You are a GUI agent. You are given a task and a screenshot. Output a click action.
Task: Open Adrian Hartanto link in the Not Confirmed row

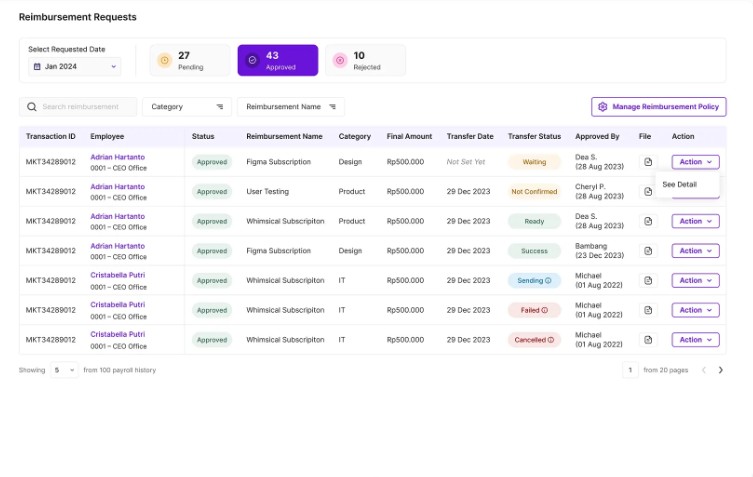pos(117,186)
